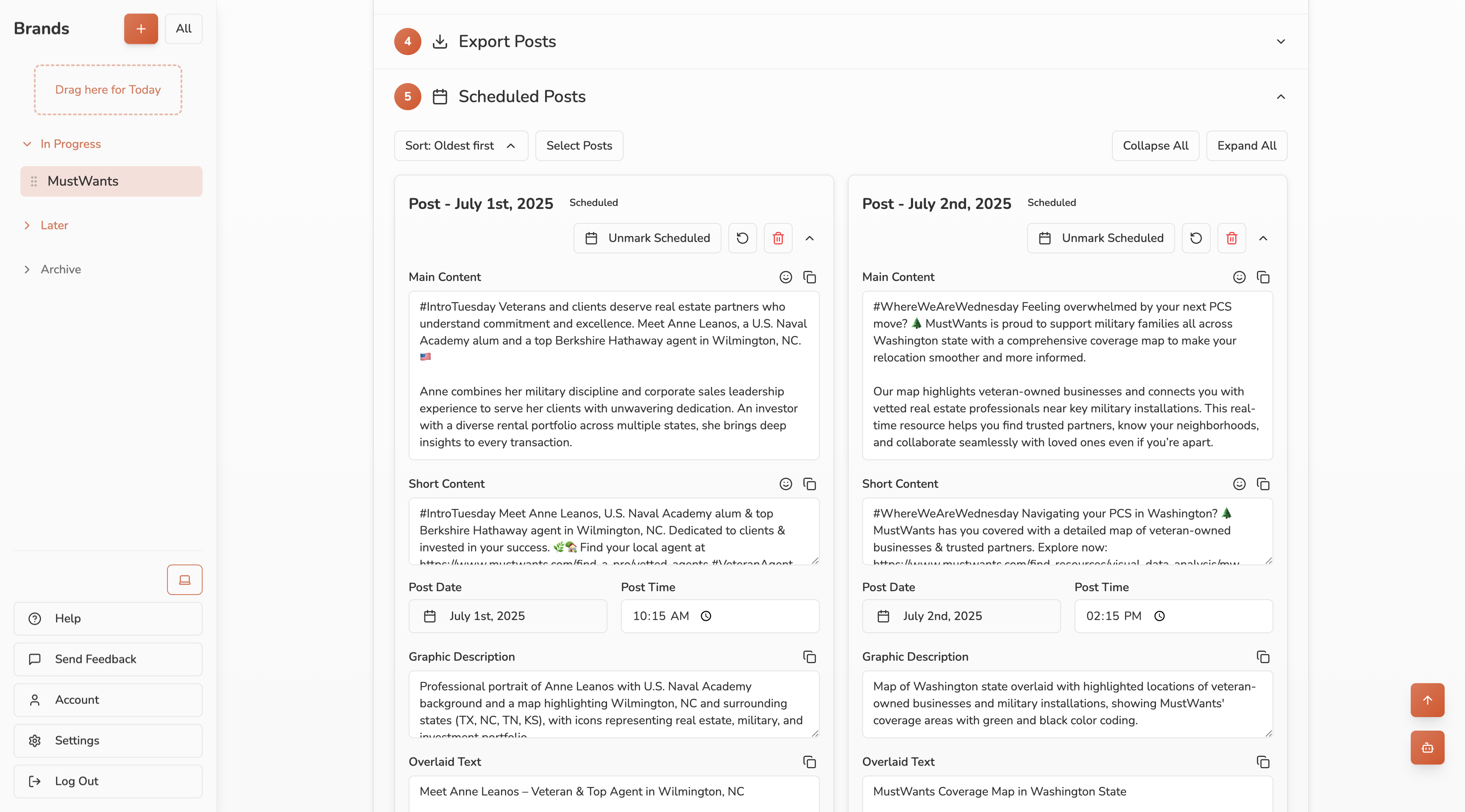Go to Account page
This screenshot has height=812, width=1465.
(108, 699)
